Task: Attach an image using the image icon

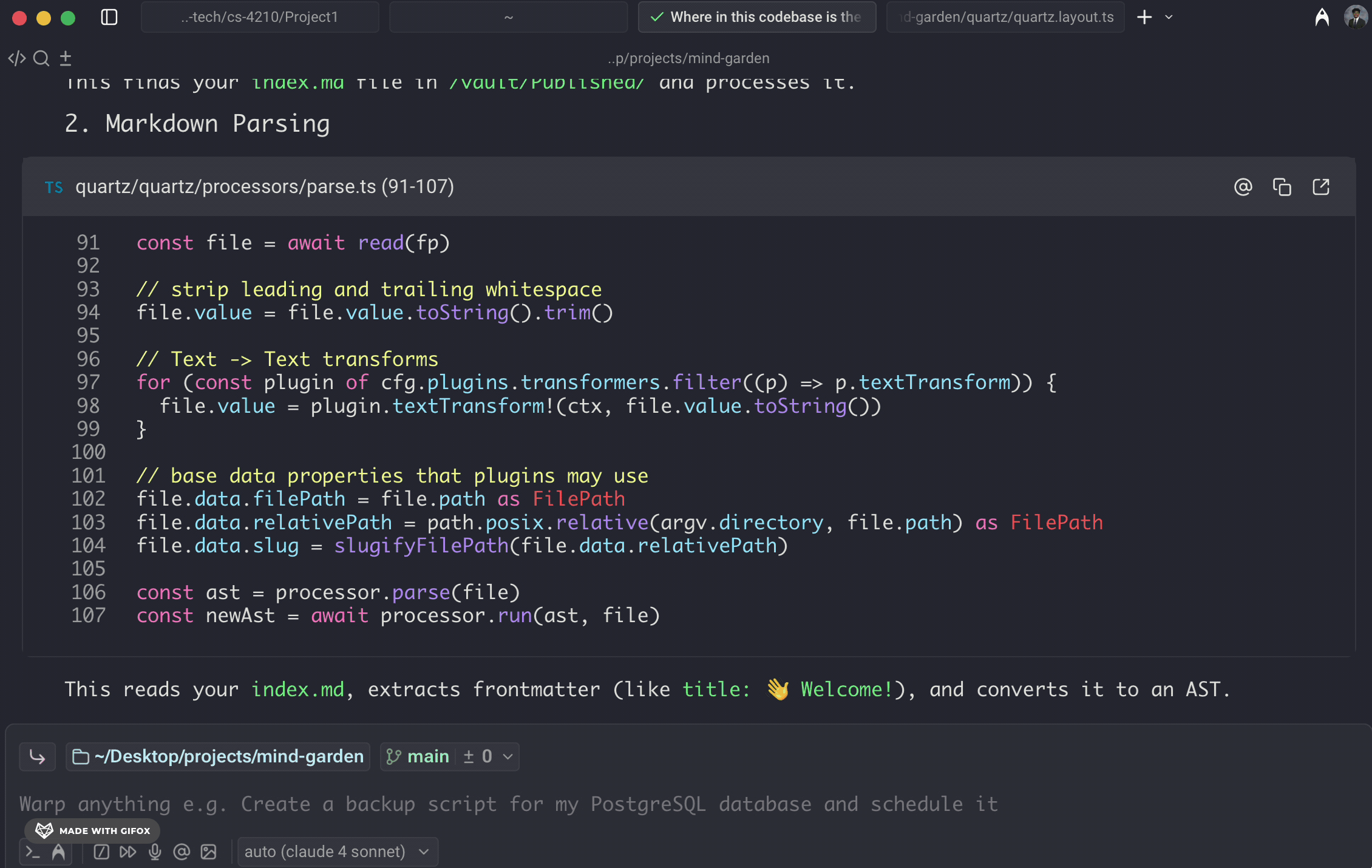Action: [208, 852]
